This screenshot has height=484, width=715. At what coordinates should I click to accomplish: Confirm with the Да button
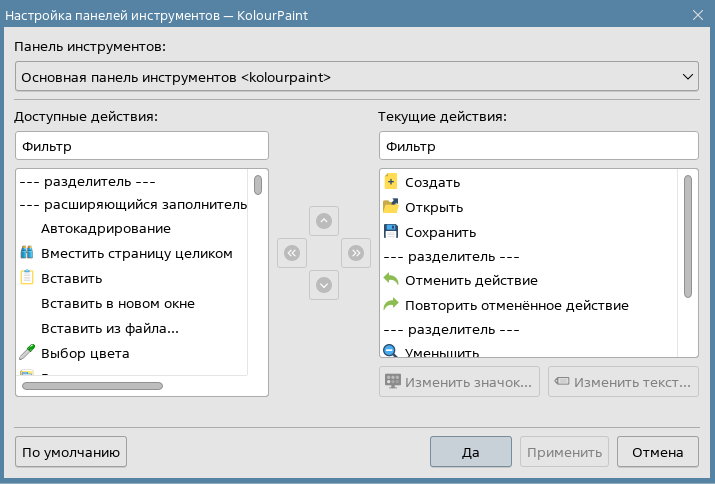(x=471, y=452)
